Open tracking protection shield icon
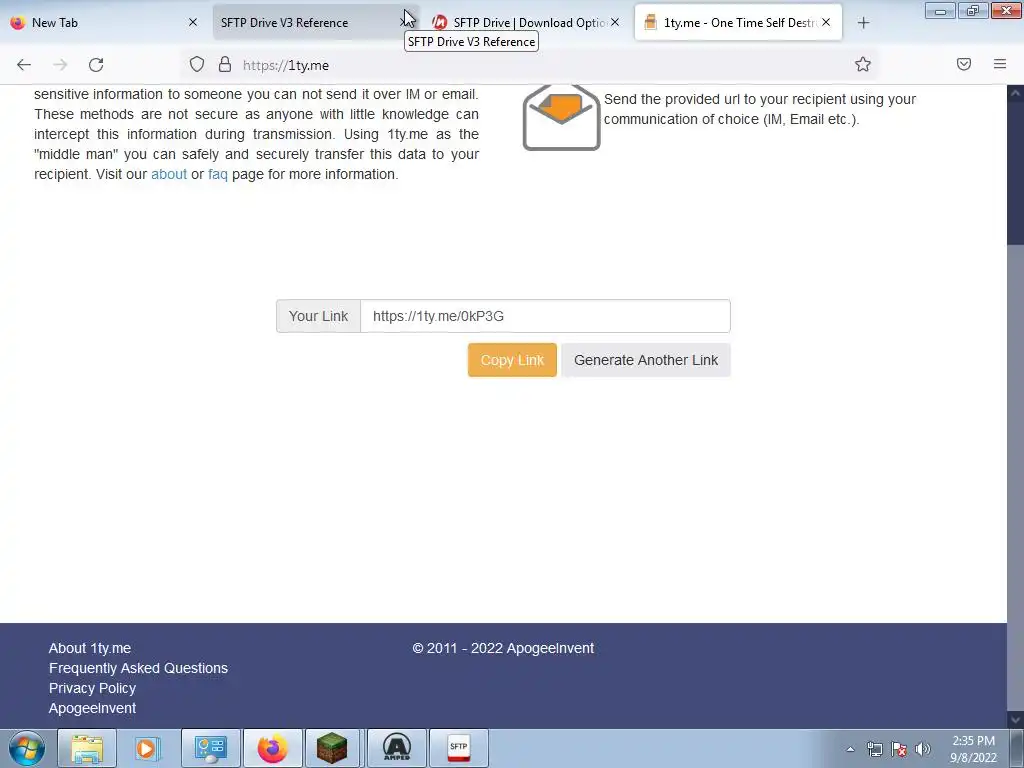 [197, 65]
